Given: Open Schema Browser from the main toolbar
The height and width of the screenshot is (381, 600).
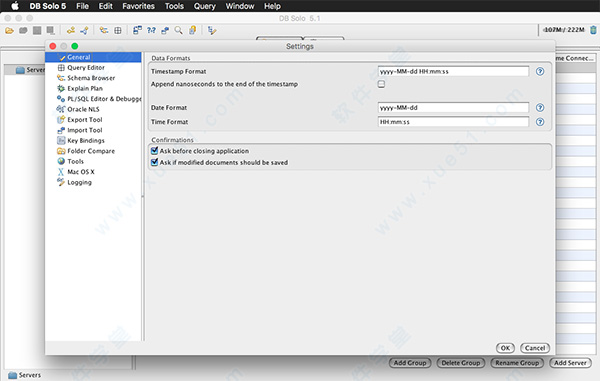Looking at the screenshot, I should pos(104,30).
